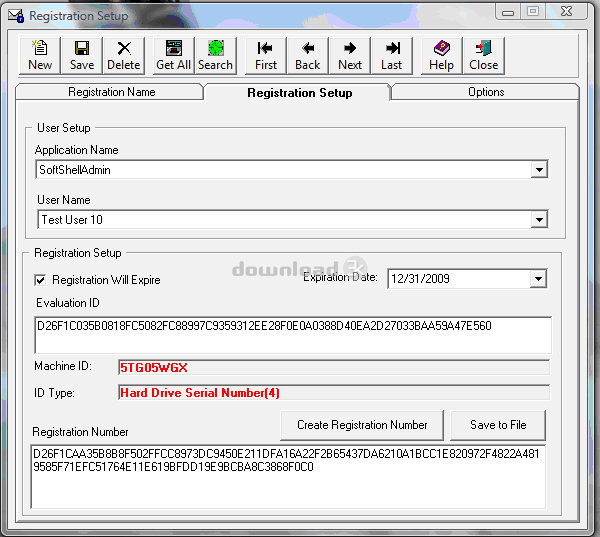
Task: Save the current registration record
Action: [82, 55]
